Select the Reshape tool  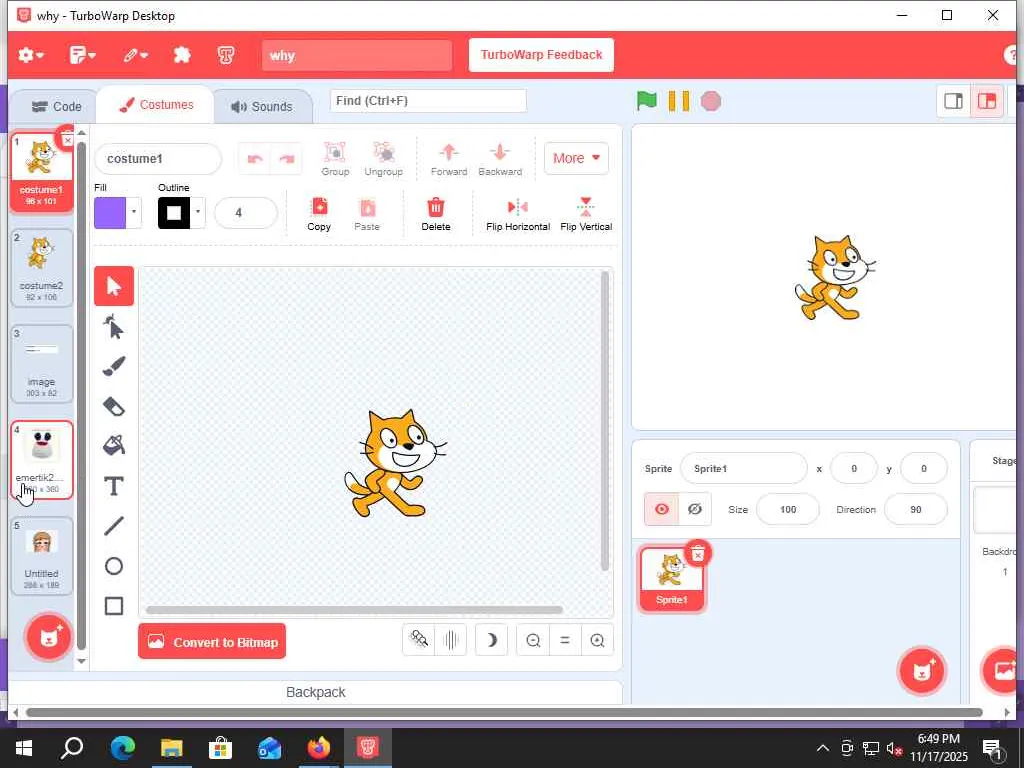pos(114,327)
